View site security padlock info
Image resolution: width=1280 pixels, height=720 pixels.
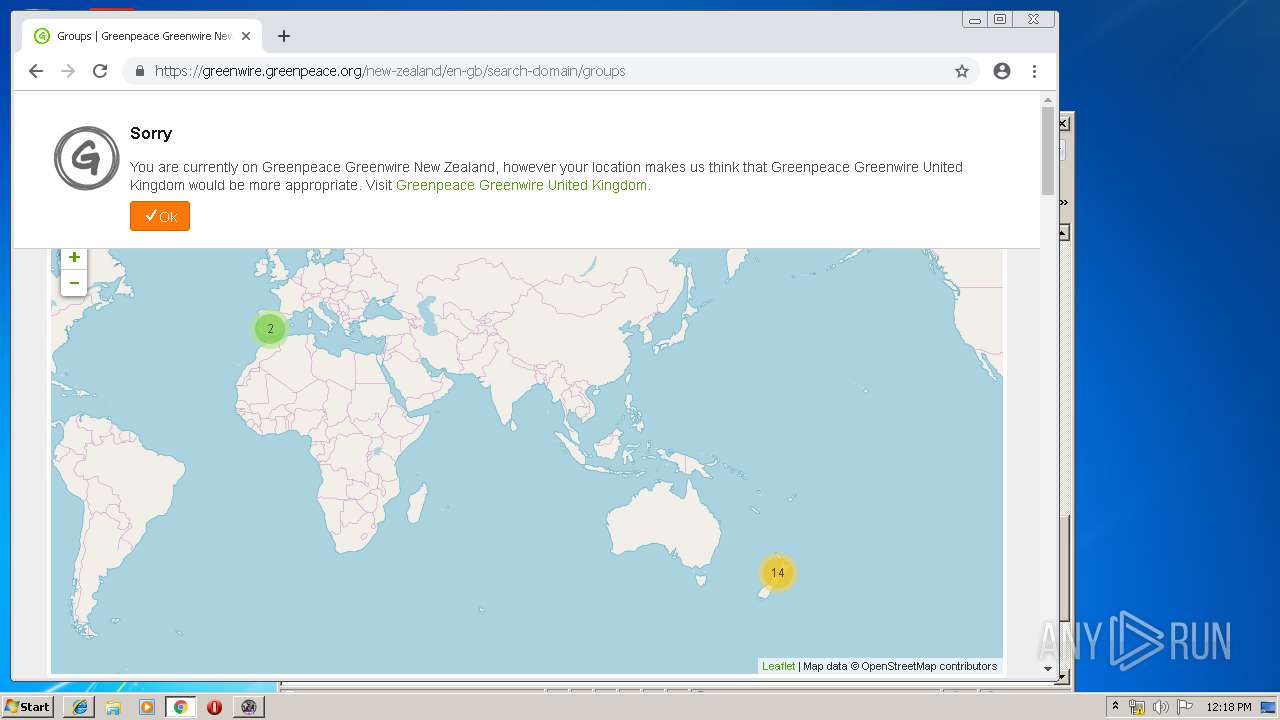(139, 71)
